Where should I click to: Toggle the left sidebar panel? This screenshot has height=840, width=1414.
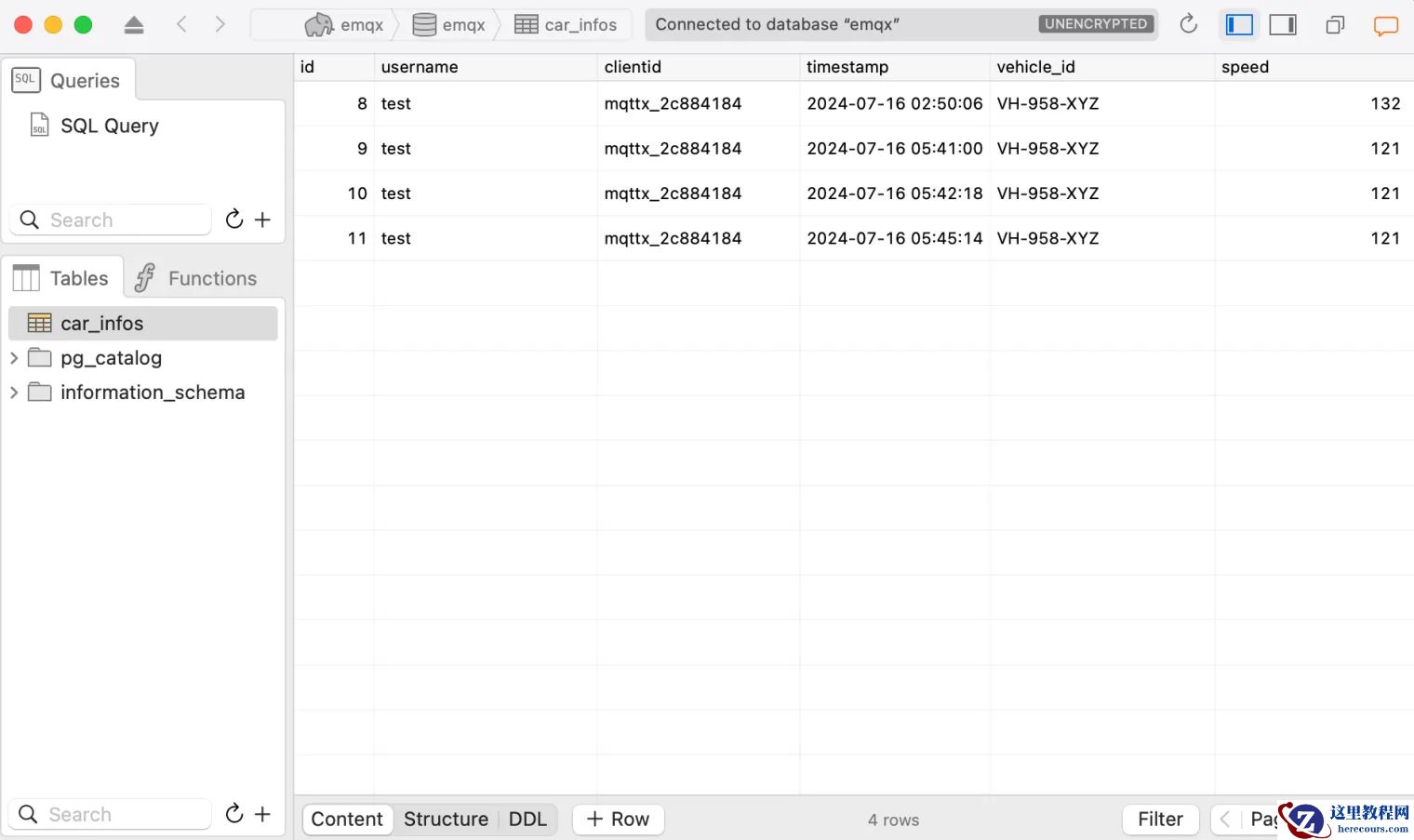pos(1239,25)
